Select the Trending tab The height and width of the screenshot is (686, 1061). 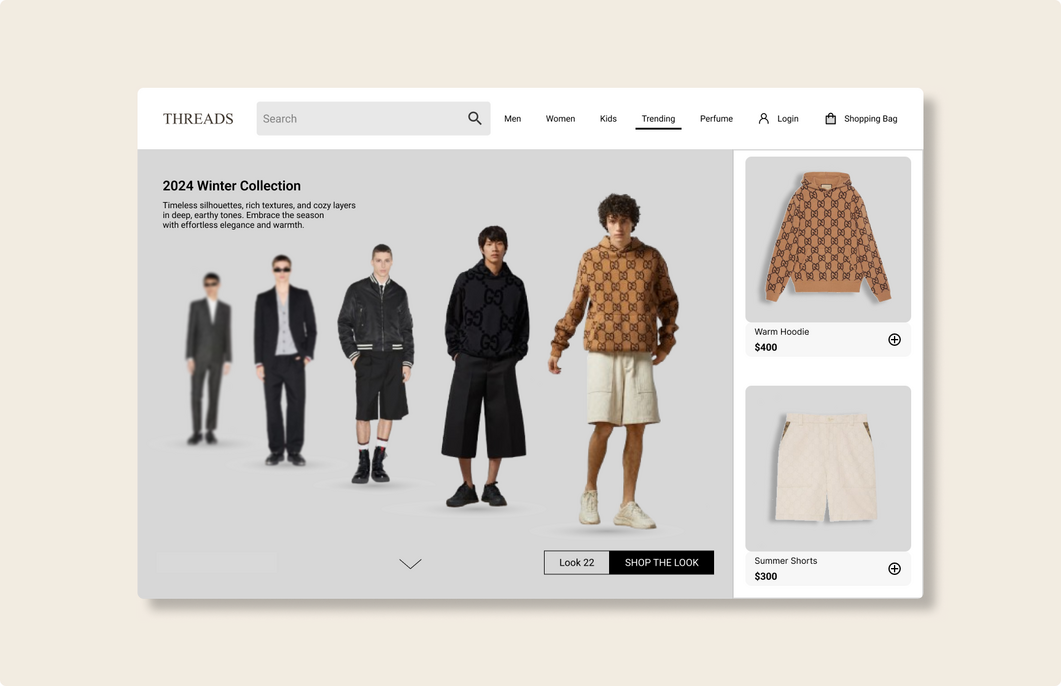pyautogui.click(x=658, y=118)
